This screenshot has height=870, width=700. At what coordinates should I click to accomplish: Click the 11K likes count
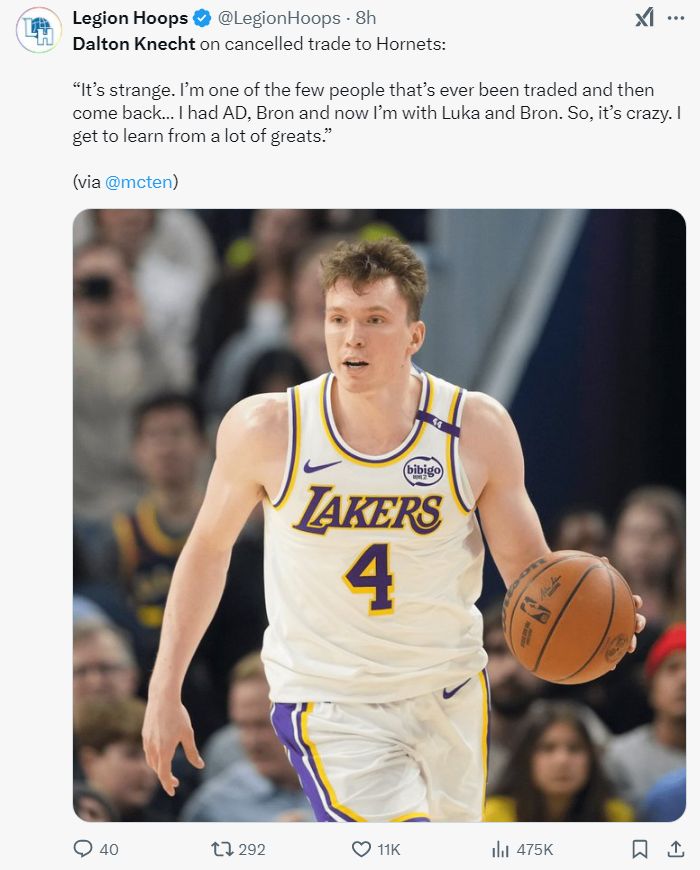[388, 849]
